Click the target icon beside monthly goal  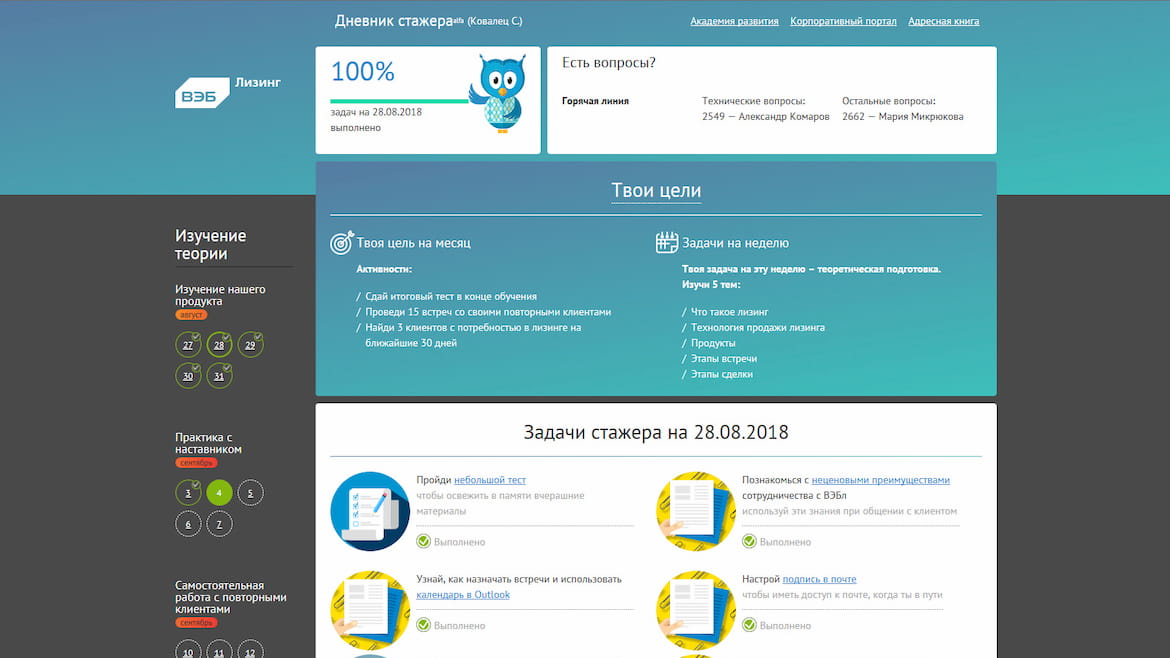tap(342, 242)
